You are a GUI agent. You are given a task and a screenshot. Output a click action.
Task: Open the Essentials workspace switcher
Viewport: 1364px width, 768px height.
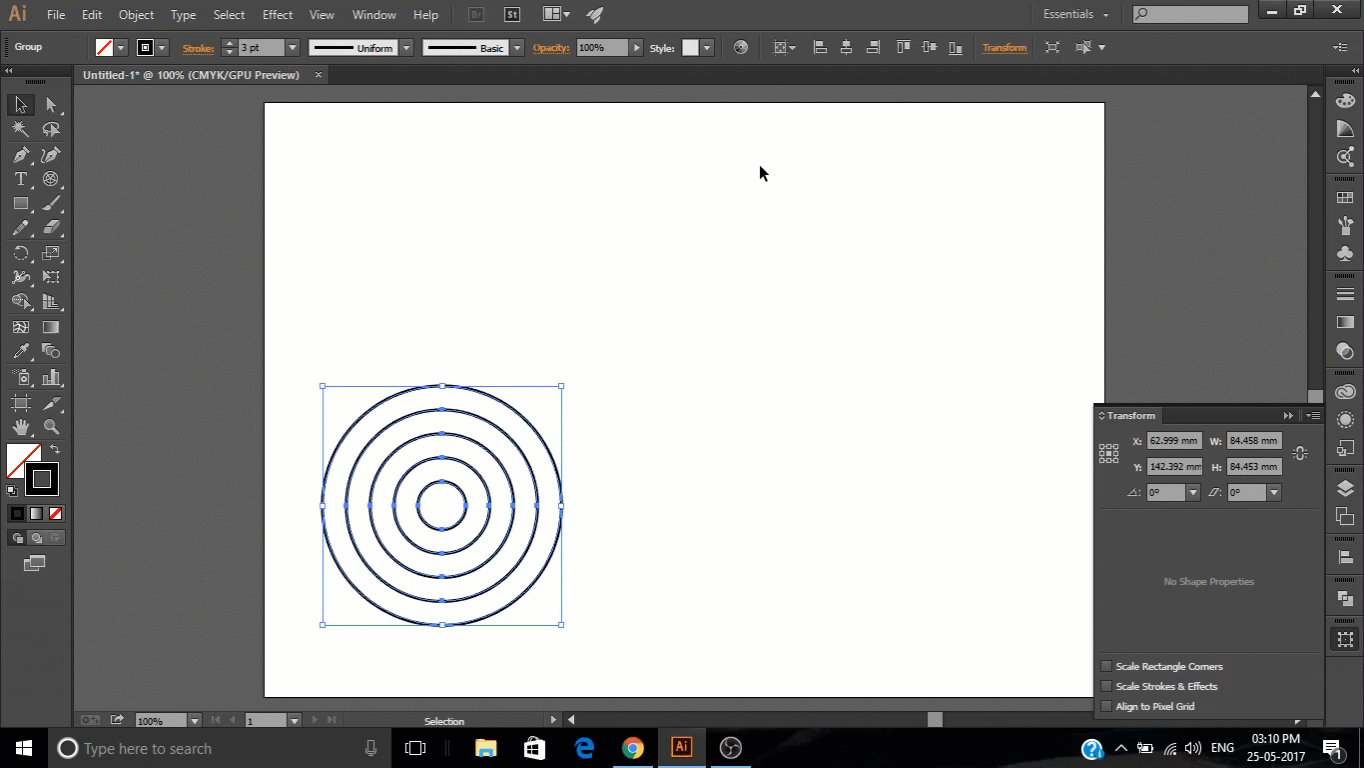pos(1073,14)
